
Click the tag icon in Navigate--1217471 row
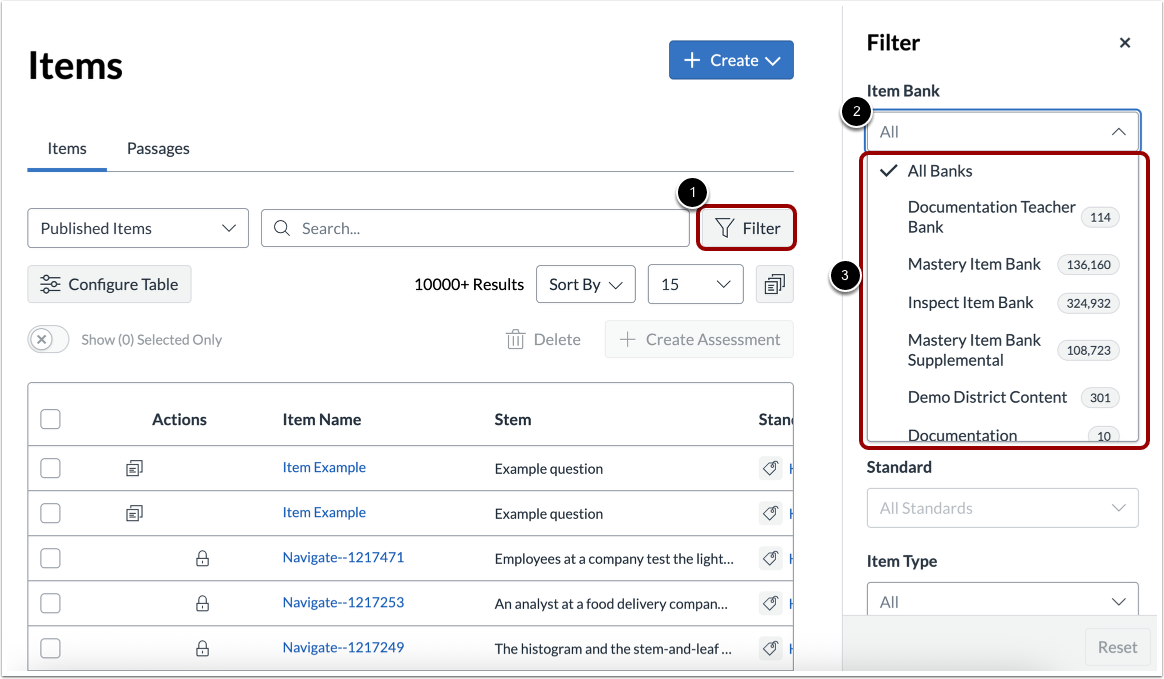pos(771,558)
